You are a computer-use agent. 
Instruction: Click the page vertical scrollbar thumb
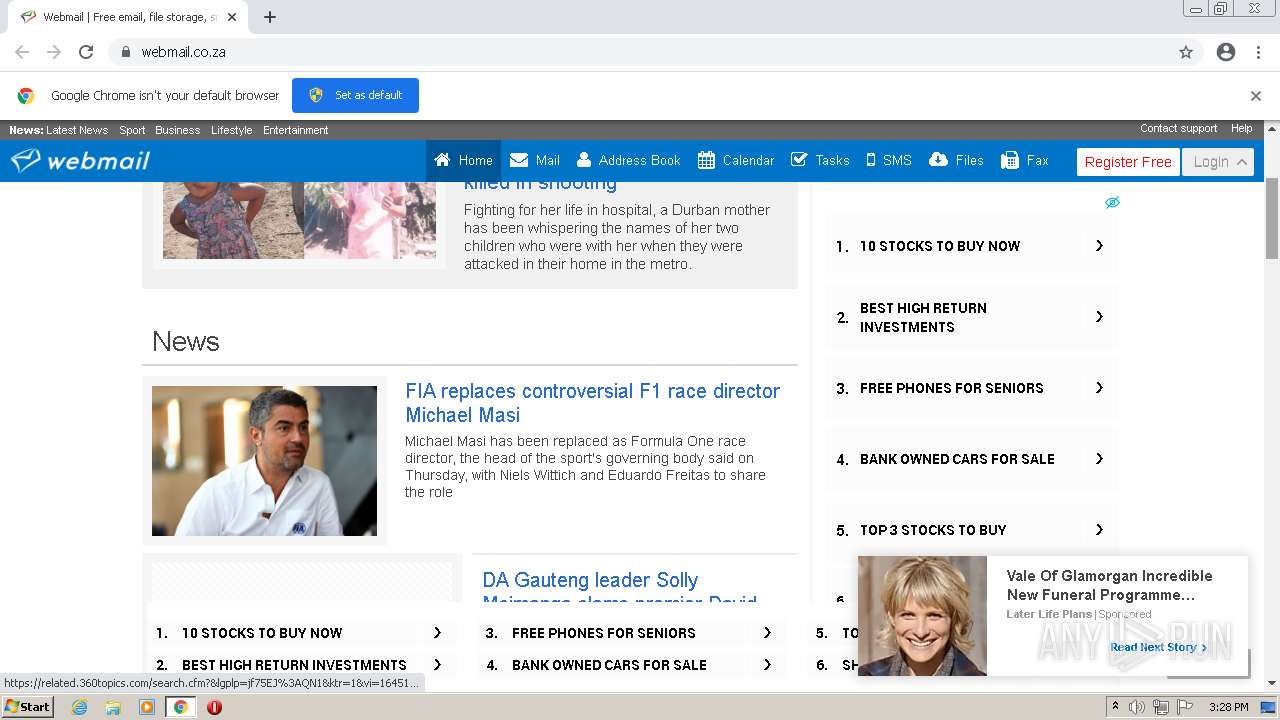coord(1272,218)
